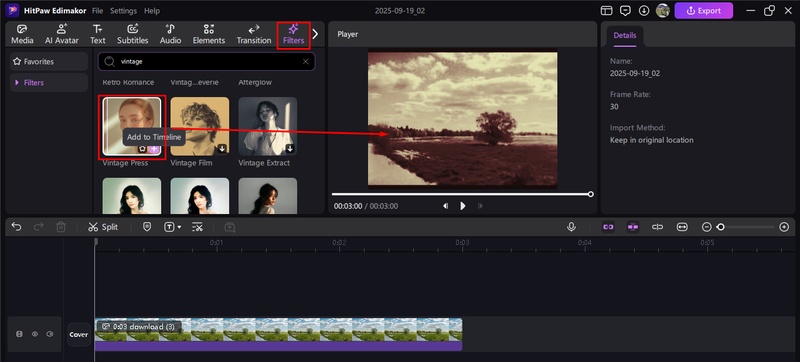Select the Vintage Film thumbnail
The height and width of the screenshot is (362, 800).
click(199, 126)
